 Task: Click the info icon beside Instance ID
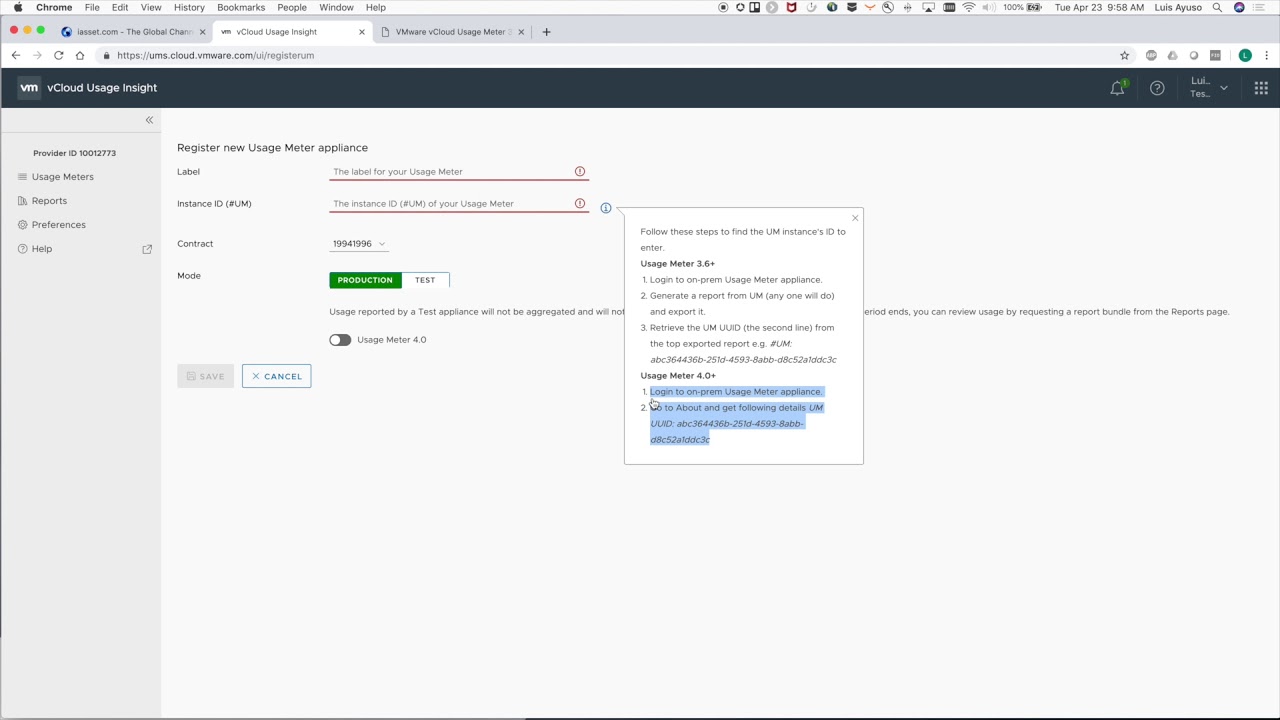(606, 208)
